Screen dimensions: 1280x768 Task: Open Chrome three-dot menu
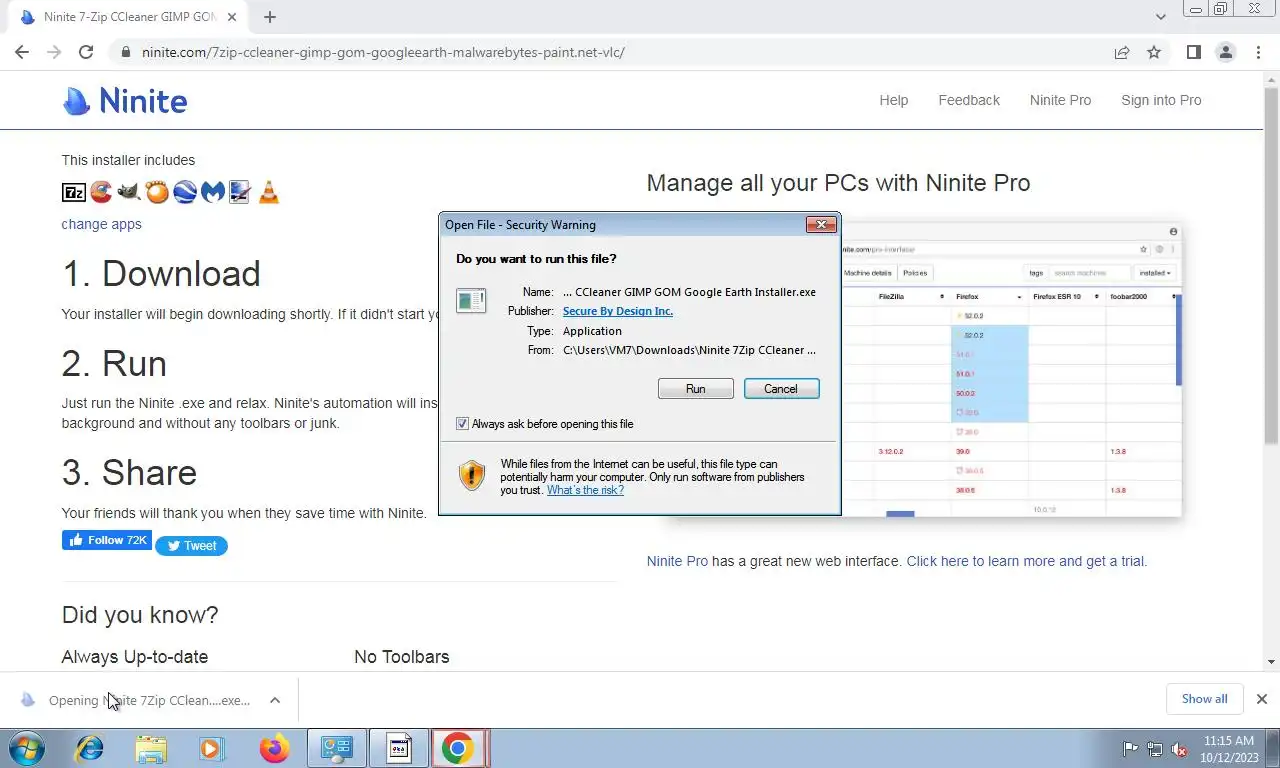click(x=1259, y=52)
